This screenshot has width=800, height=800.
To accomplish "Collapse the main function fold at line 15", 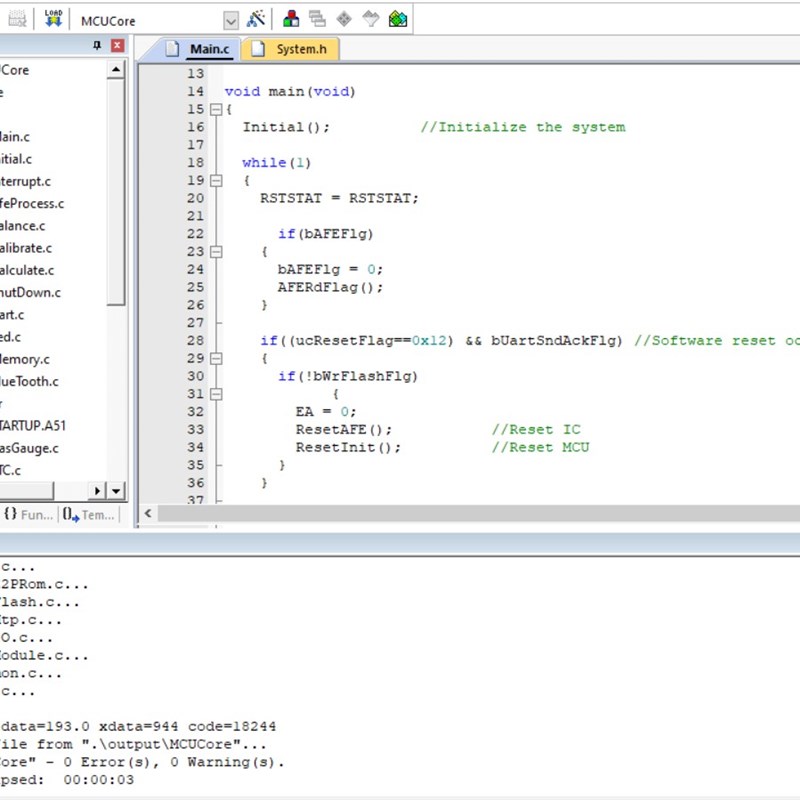I will 216,109.
